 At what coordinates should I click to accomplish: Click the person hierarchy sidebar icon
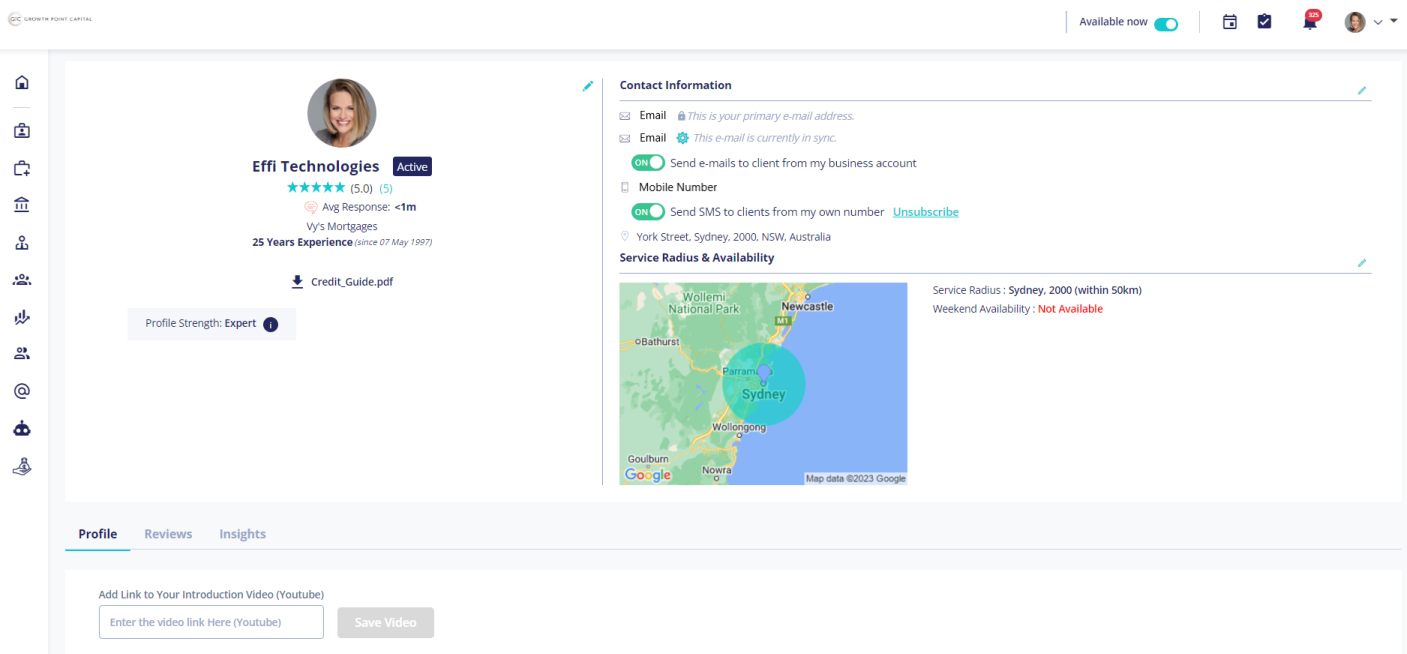[22, 242]
